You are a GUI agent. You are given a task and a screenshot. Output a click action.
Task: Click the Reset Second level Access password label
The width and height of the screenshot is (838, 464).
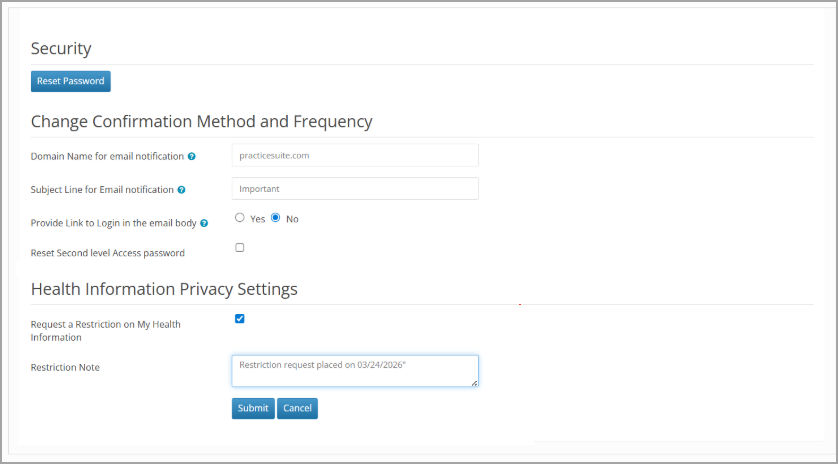coord(107,253)
